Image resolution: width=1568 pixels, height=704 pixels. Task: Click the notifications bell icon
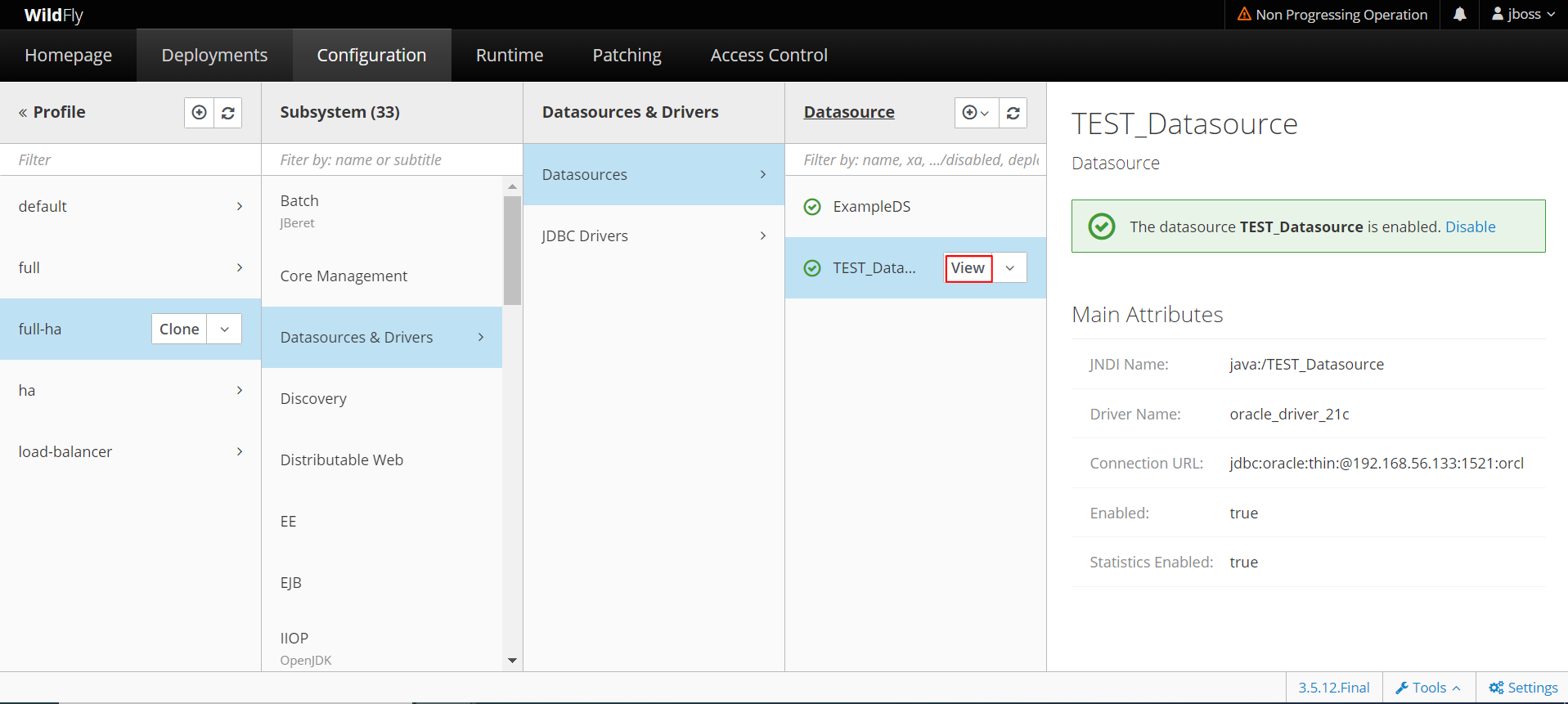point(1459,14)
